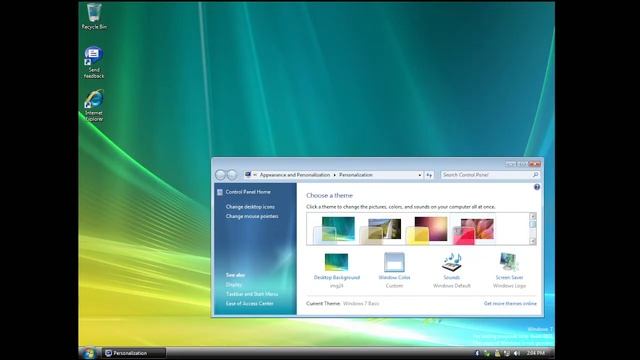This screenshot has height=360, width=640.
Task: Click the Screen Saver text label
Action: (509, 278)
